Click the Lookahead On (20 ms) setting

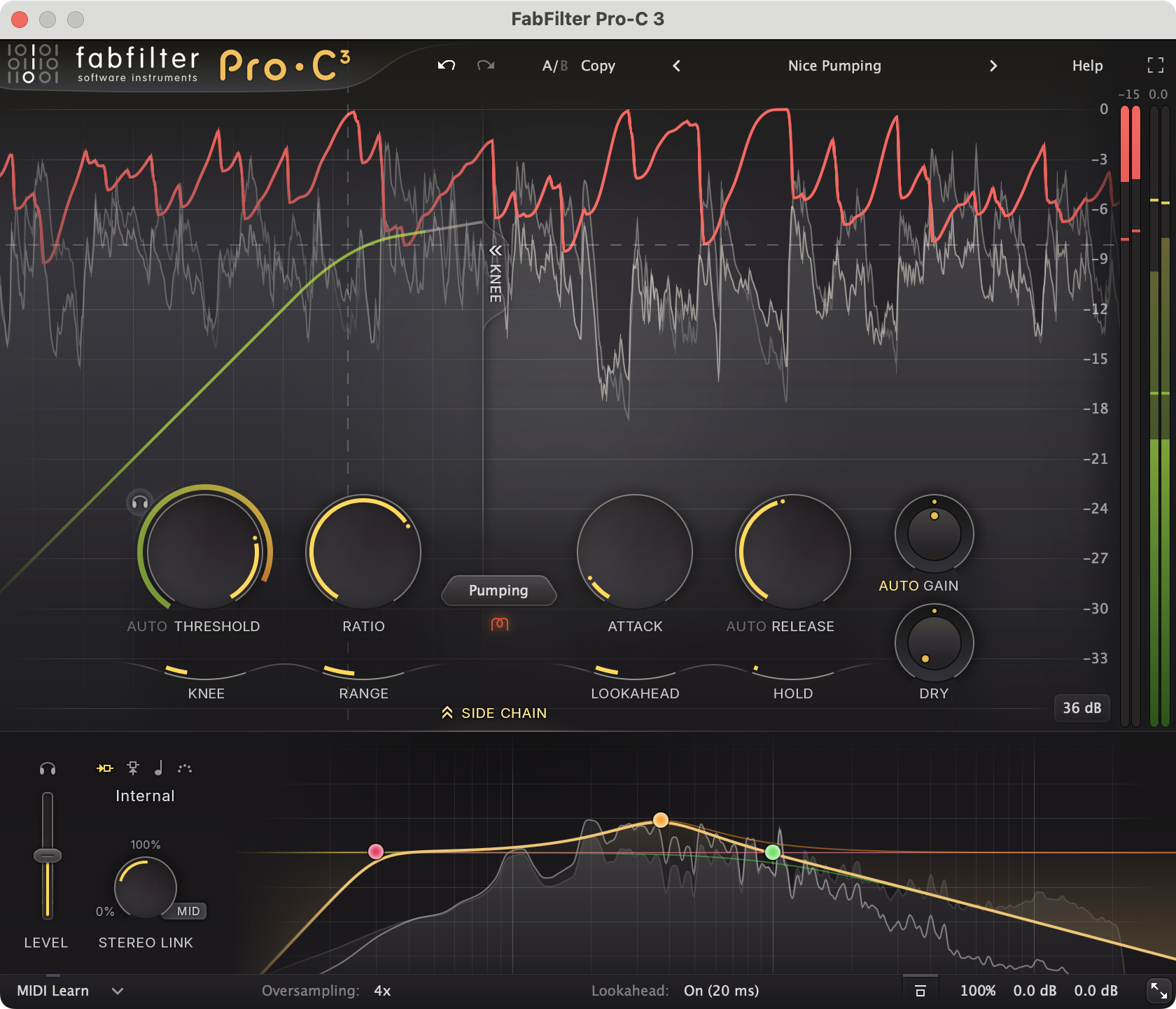[720, 990]
